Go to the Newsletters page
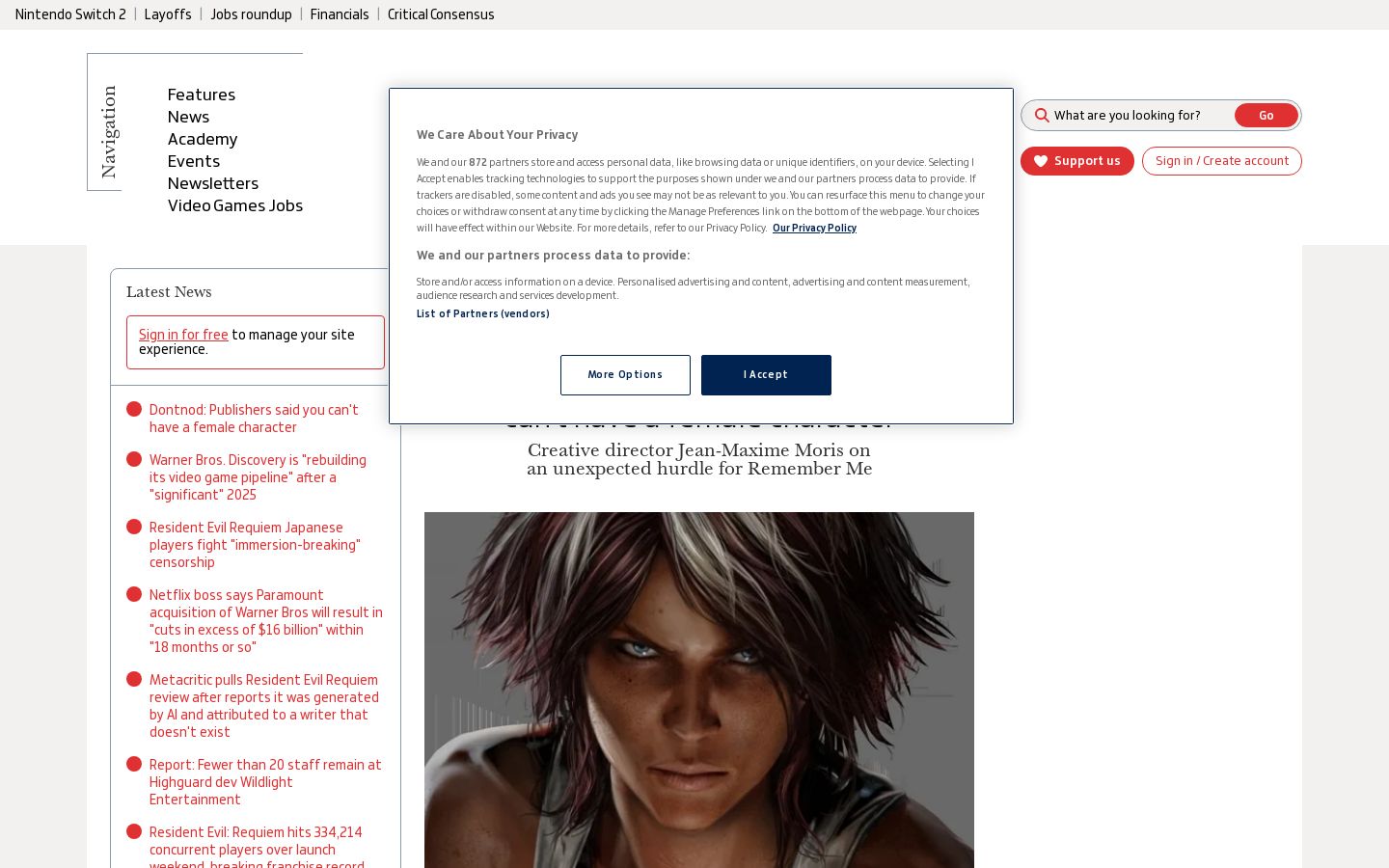This screenshot has width=1389, height=868. click(x=213, y=183)
